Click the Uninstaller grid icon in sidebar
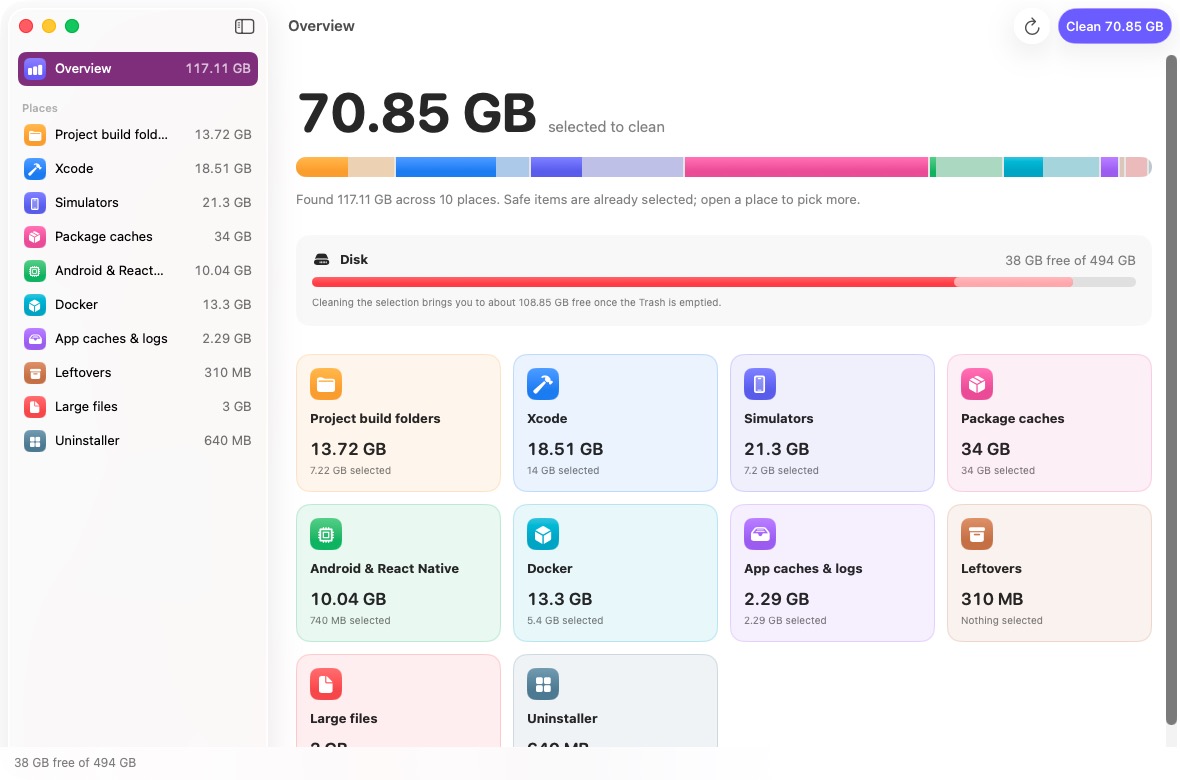 tap(35, 440)
